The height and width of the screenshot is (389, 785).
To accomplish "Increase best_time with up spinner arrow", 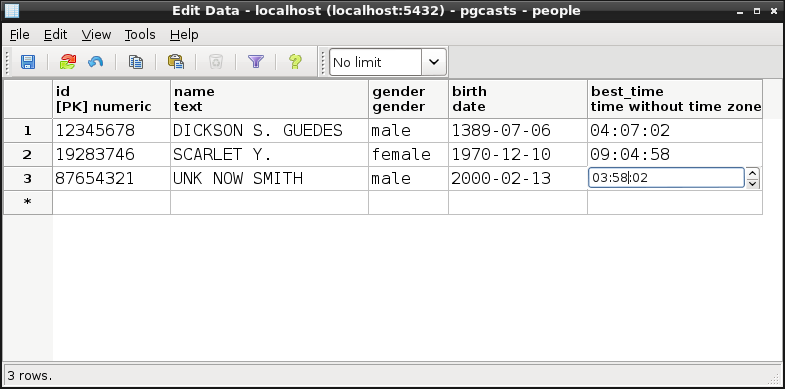I will click(x=752, y=173).
